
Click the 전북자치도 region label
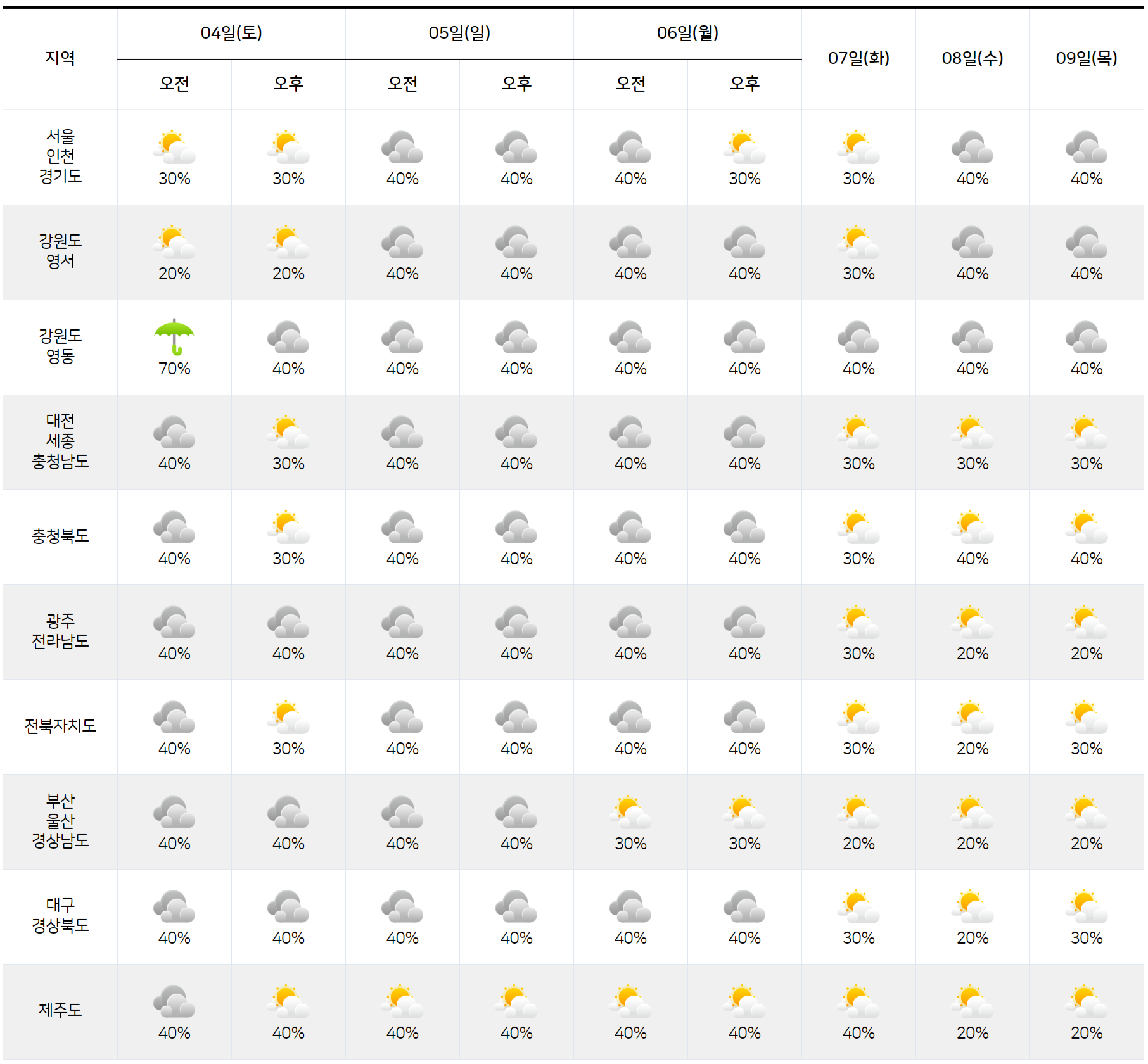[60, 726]
